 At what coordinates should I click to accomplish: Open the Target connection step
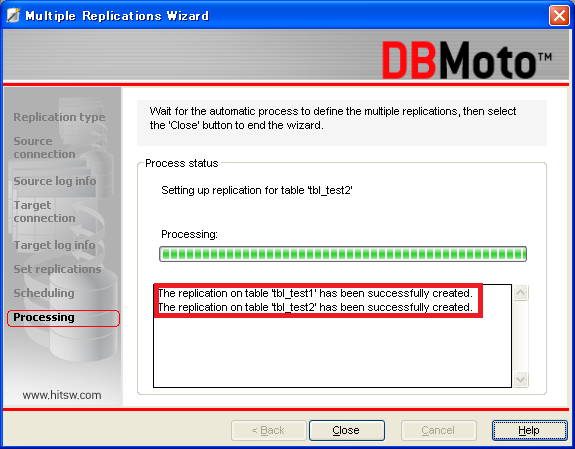(x=44, y=211)
